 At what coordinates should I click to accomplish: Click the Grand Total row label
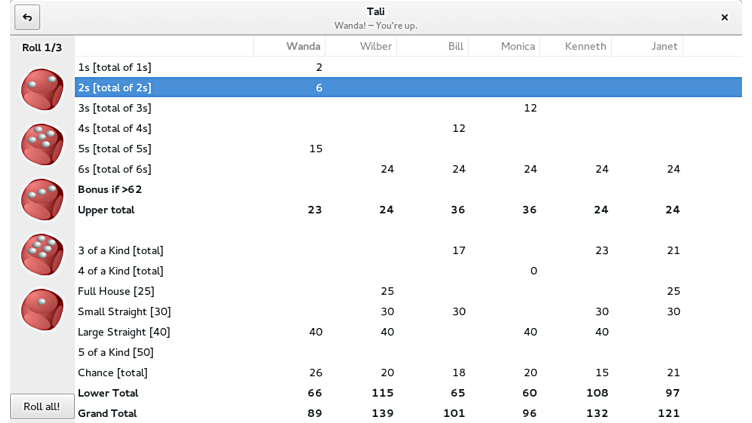[x=107, y=413]
